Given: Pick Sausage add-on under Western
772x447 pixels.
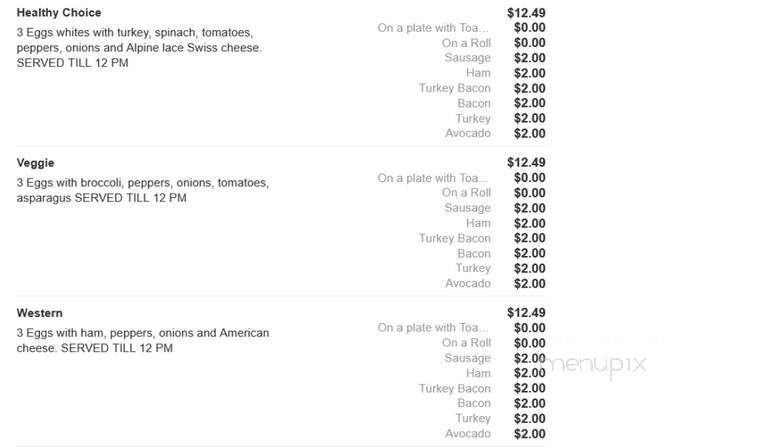Looking at the screenshot, I should pos(467,358).
